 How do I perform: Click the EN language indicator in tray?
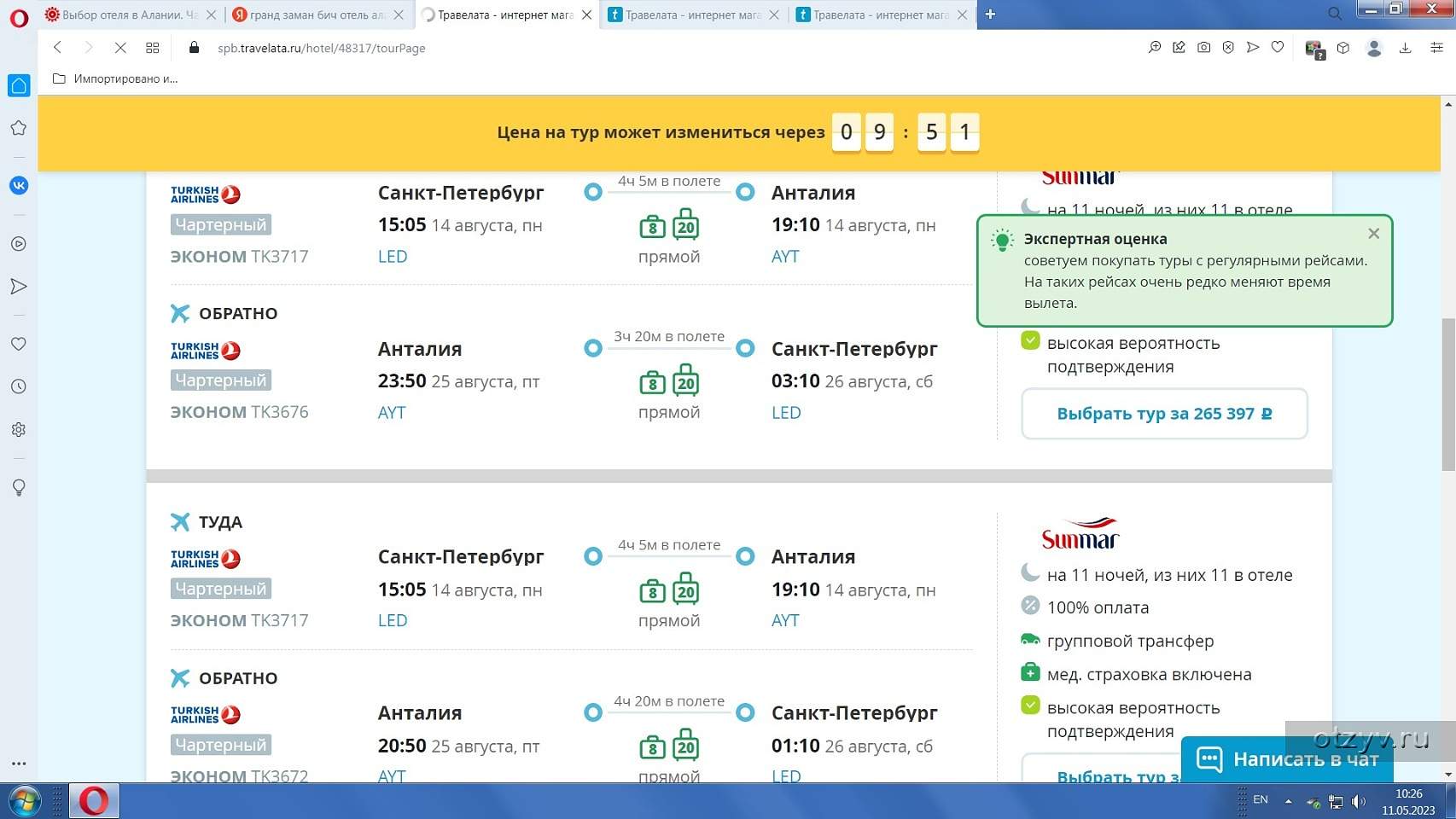(x=1261, y=799)
